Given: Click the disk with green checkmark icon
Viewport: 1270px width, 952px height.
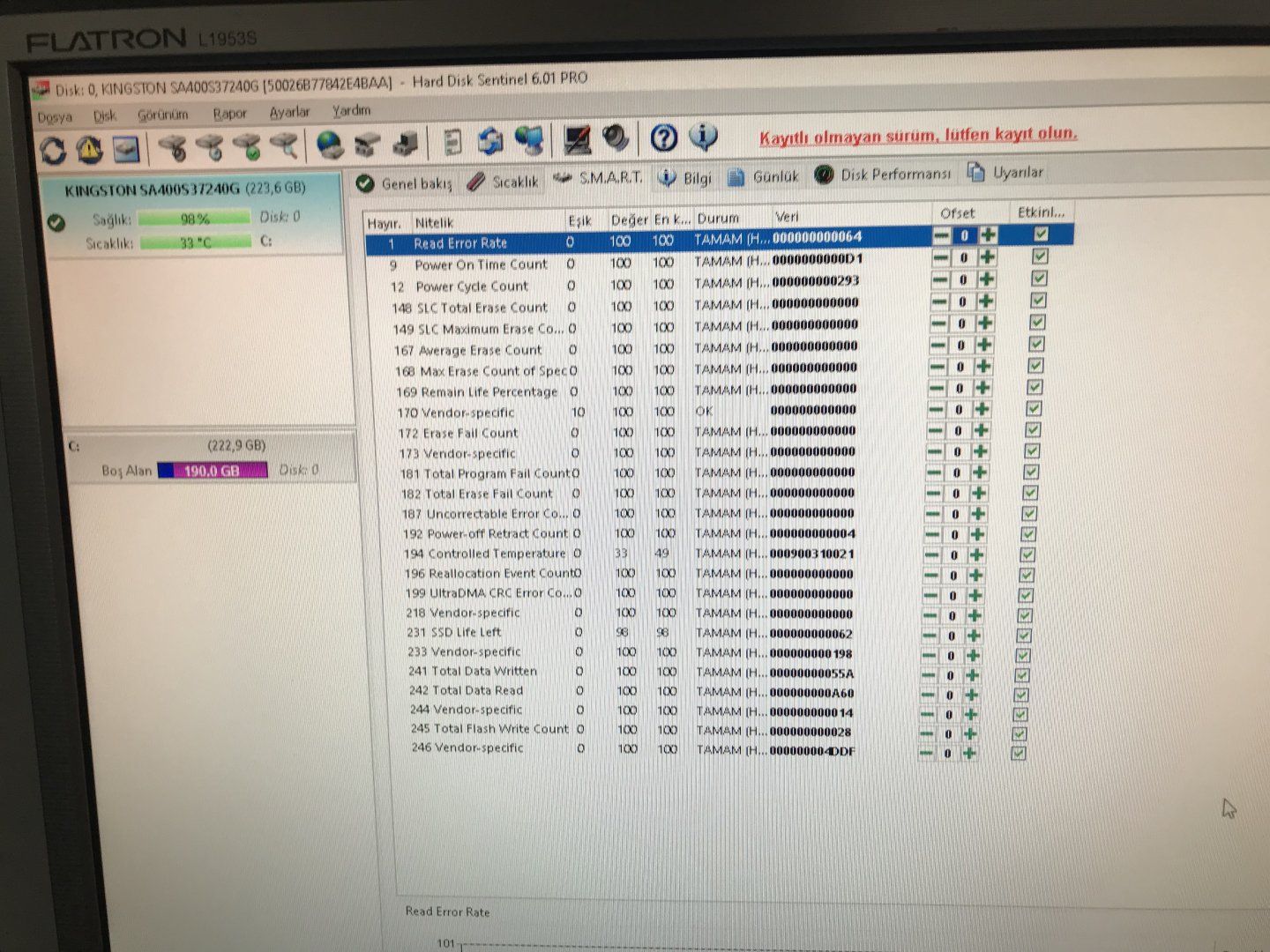Looking at the screenshot, I should tap(247, 145).
